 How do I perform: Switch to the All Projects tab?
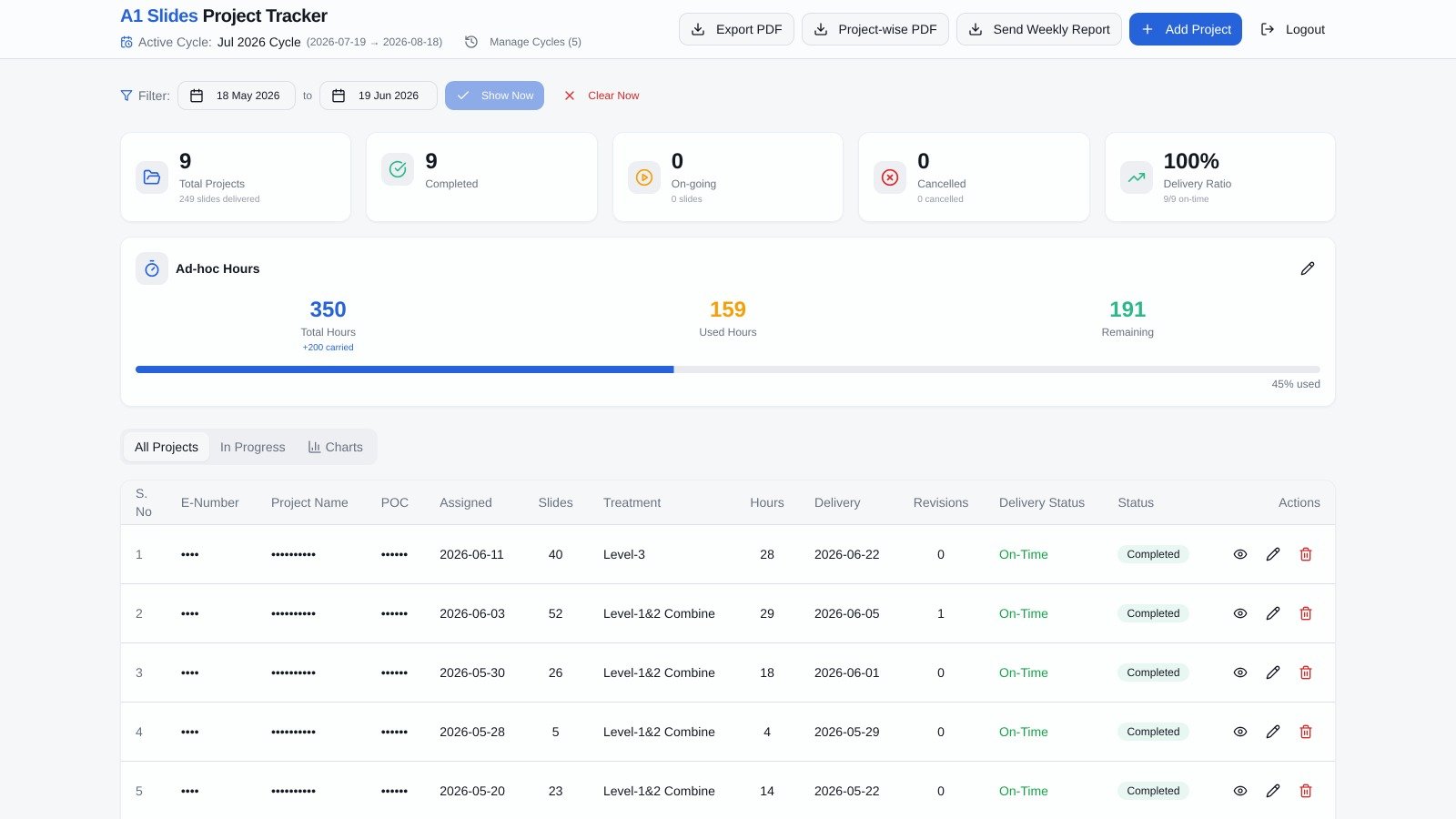[x=167, y=447]
